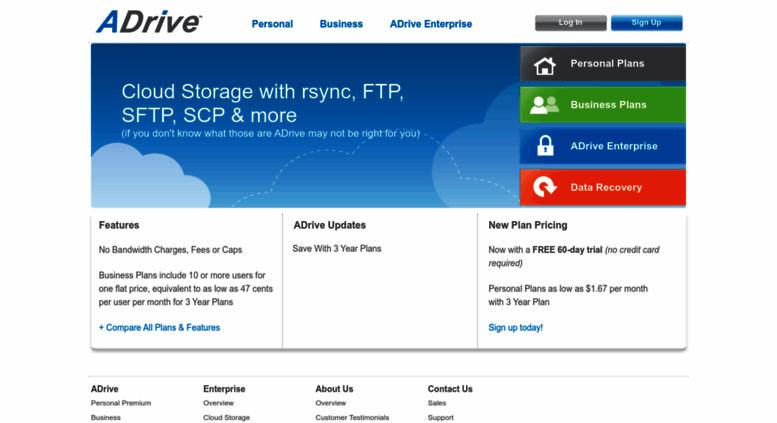
Task: Click the Enterprise footer heading
Action: 224,389
